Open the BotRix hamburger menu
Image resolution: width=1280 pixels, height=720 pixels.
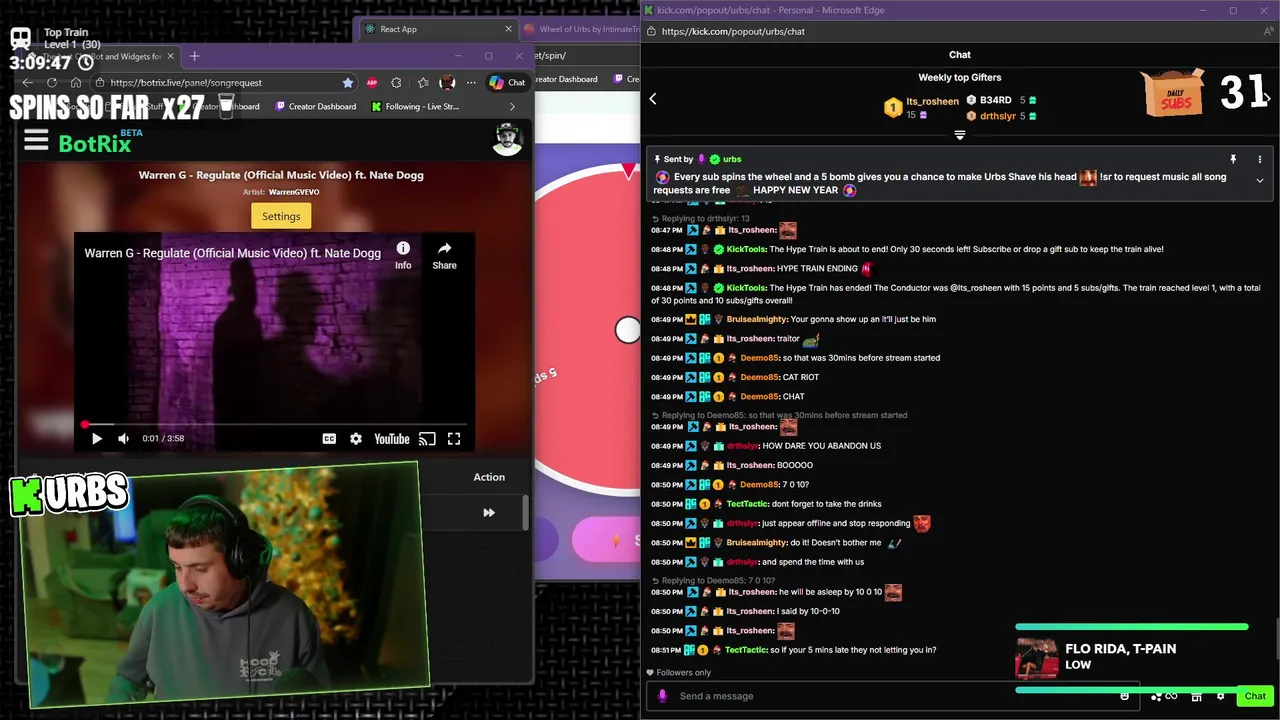[36, 141]
